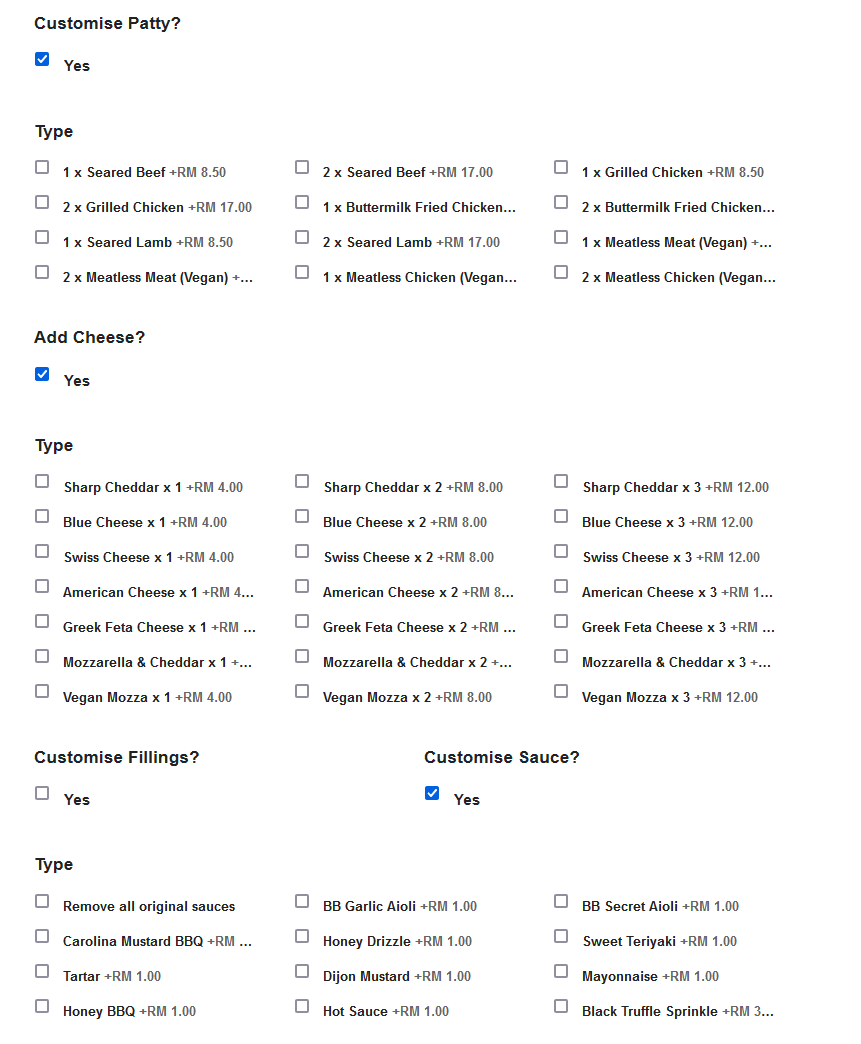
Task: Uncheck Yes under Customise Sauce
Action: pyautogui.click(x=432, y=793)
